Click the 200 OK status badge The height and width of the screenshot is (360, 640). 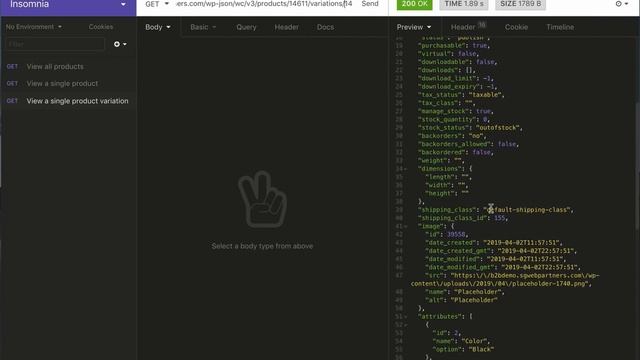pos(415,4)
